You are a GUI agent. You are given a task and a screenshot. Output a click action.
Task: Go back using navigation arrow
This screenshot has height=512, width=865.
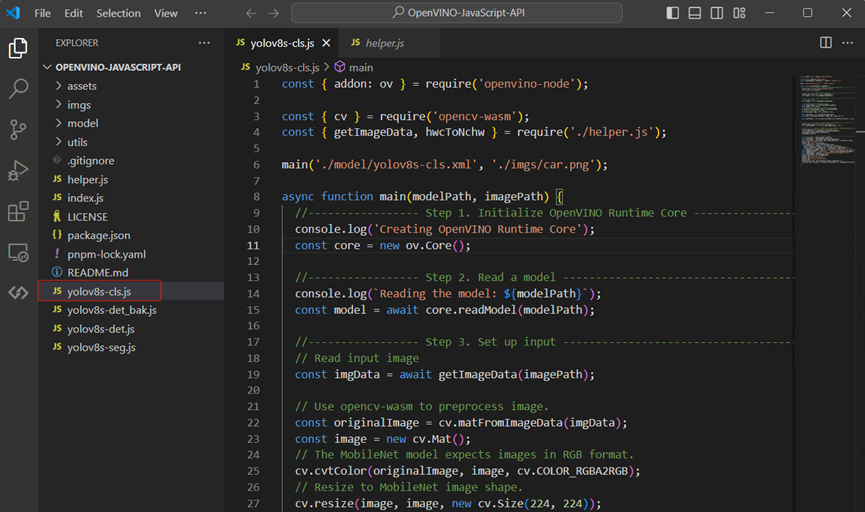251,13
